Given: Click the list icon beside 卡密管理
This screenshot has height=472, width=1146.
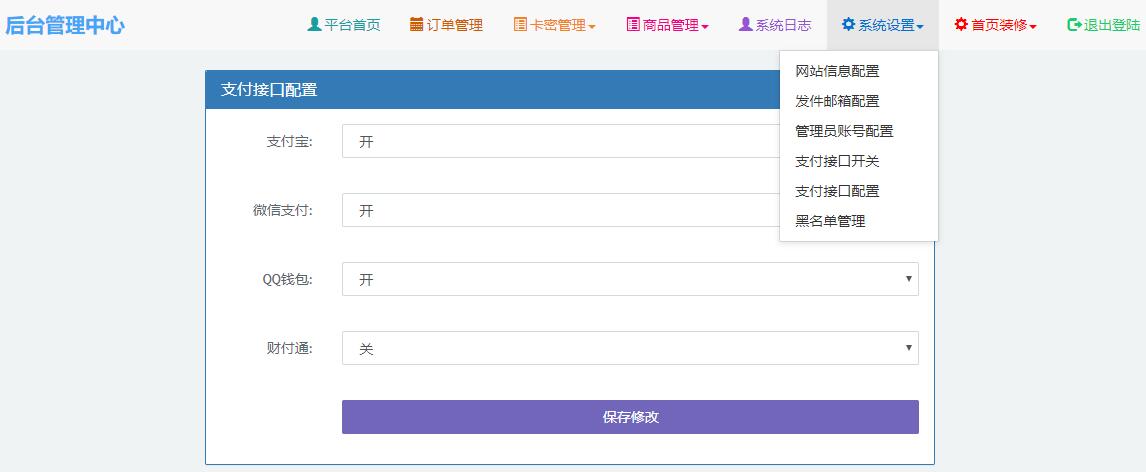Looking at the screenshot, I should tap(520, 24).
